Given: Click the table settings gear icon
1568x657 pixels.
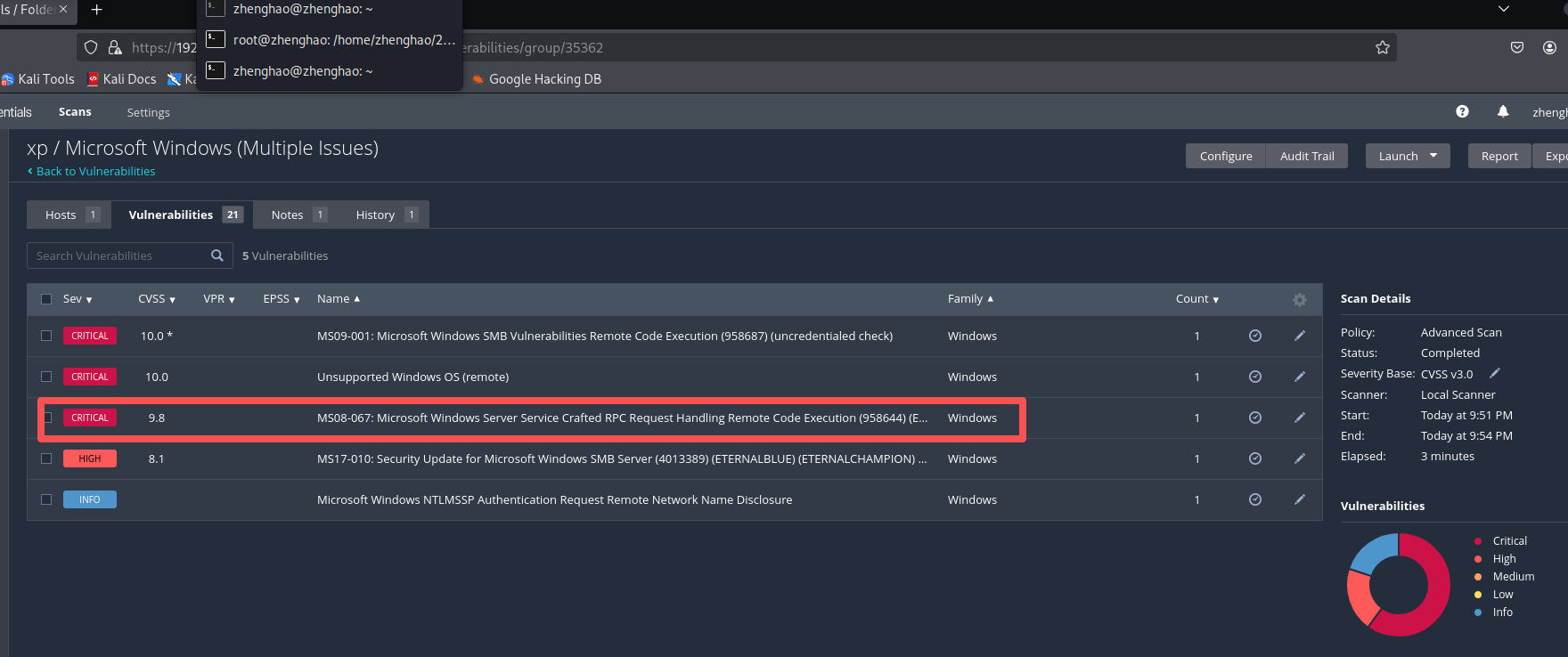Looking at the screenshot, I should (x=1300, y=300).
